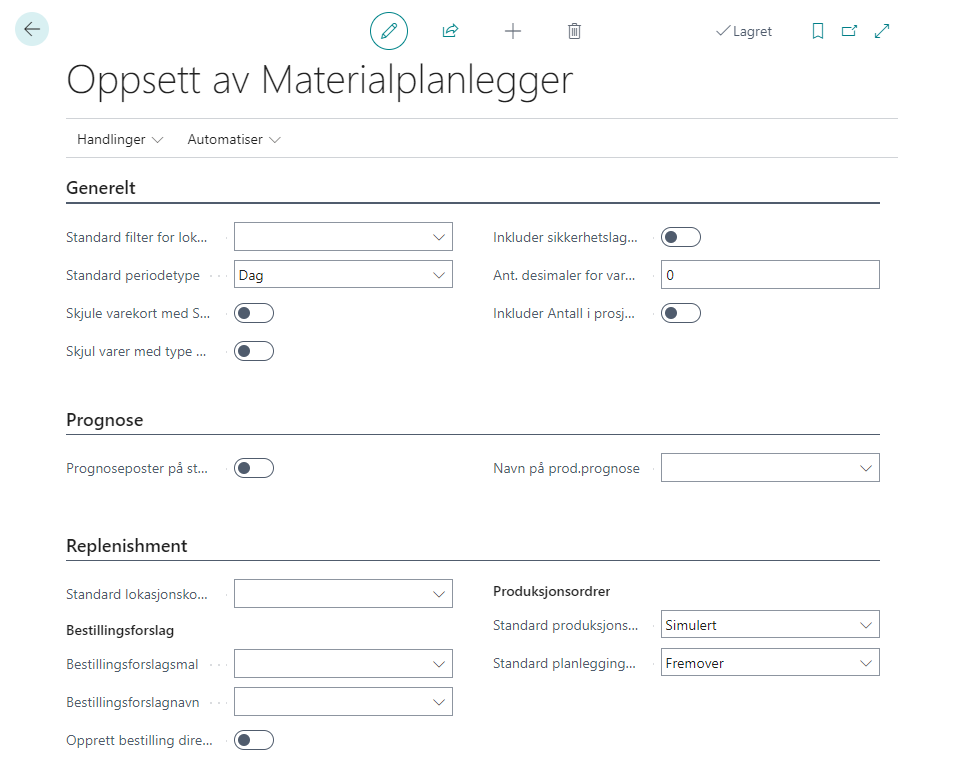Open the Handlinger menu
Image resolution: width=966 pixels, height=780 pixels.
pyautogui.click(x=119, y=140)
